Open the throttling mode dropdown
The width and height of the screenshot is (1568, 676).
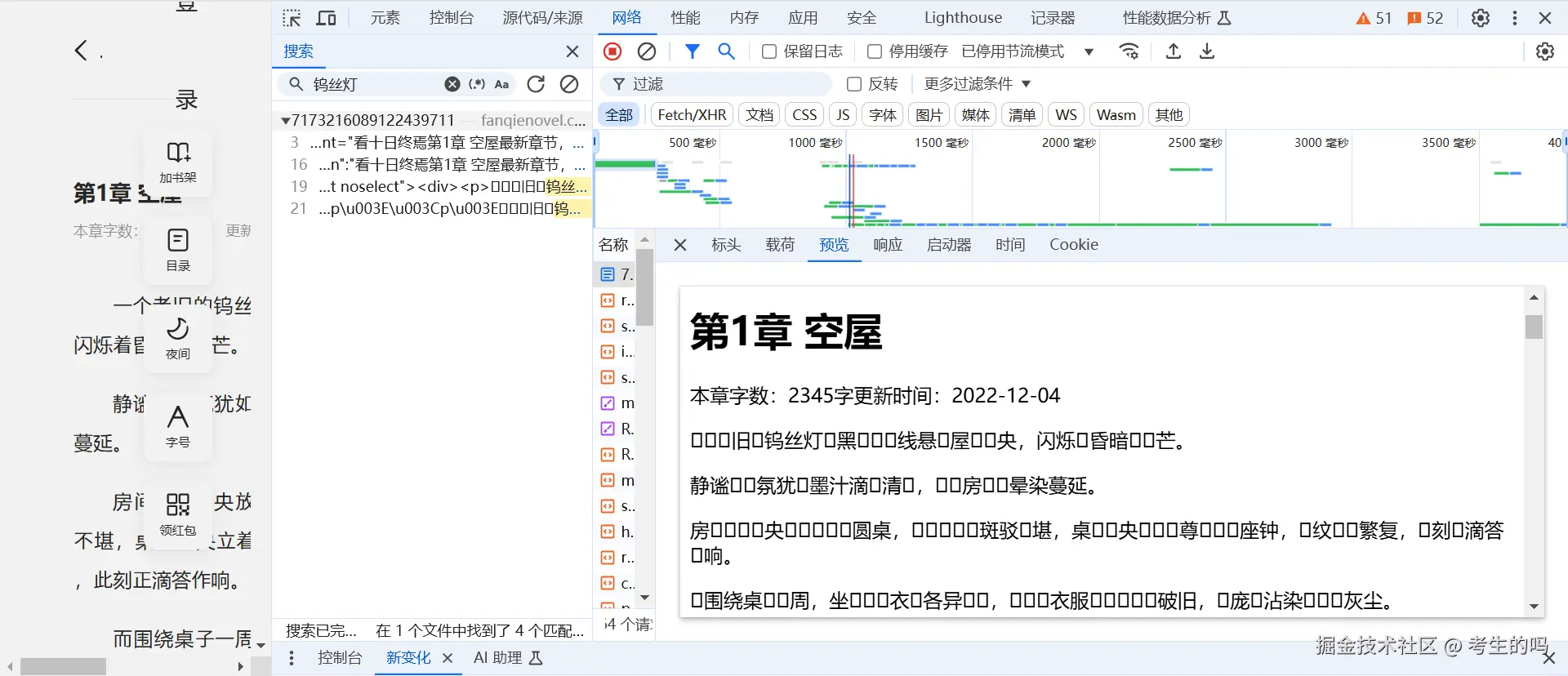click(1027, 51)
